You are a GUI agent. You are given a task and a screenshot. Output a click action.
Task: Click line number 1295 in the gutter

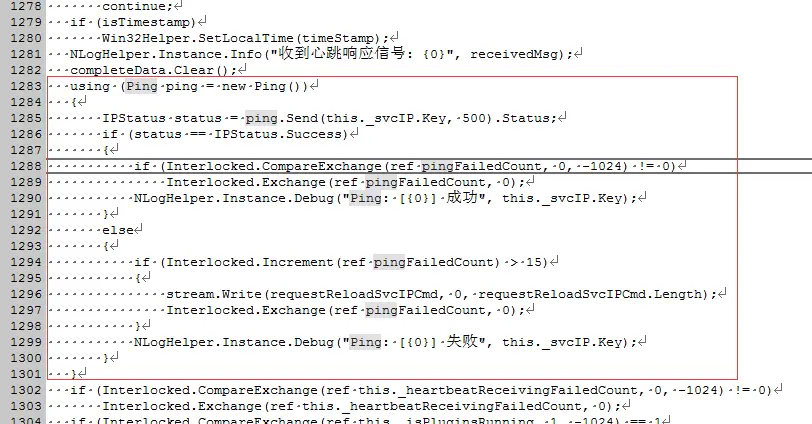tap(25, 277)
